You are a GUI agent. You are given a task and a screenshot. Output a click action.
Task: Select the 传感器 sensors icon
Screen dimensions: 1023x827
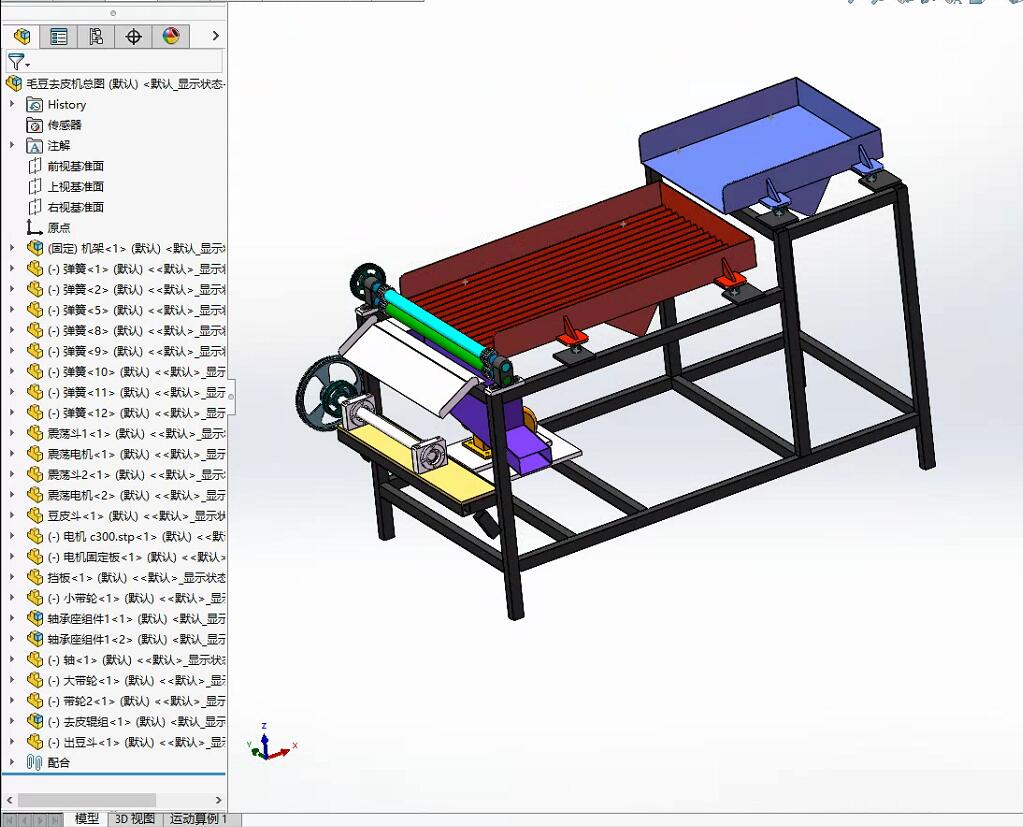coord(35,125)
